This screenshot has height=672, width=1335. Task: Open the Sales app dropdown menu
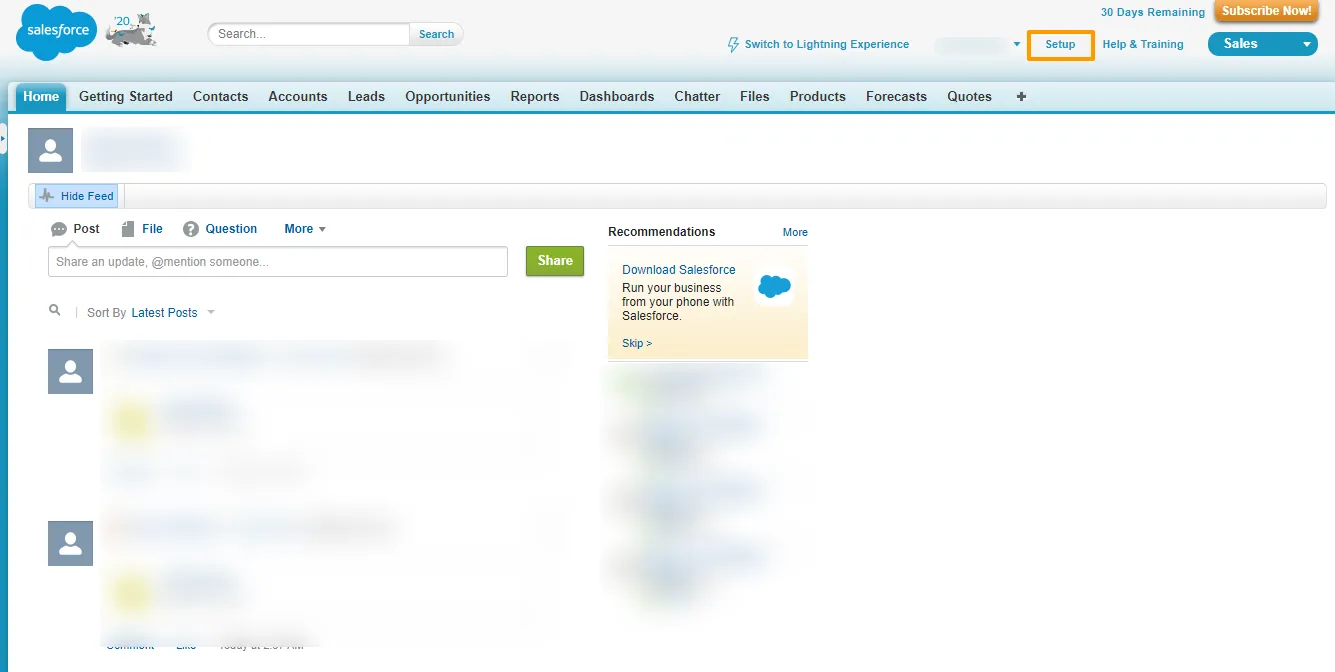1306,44
